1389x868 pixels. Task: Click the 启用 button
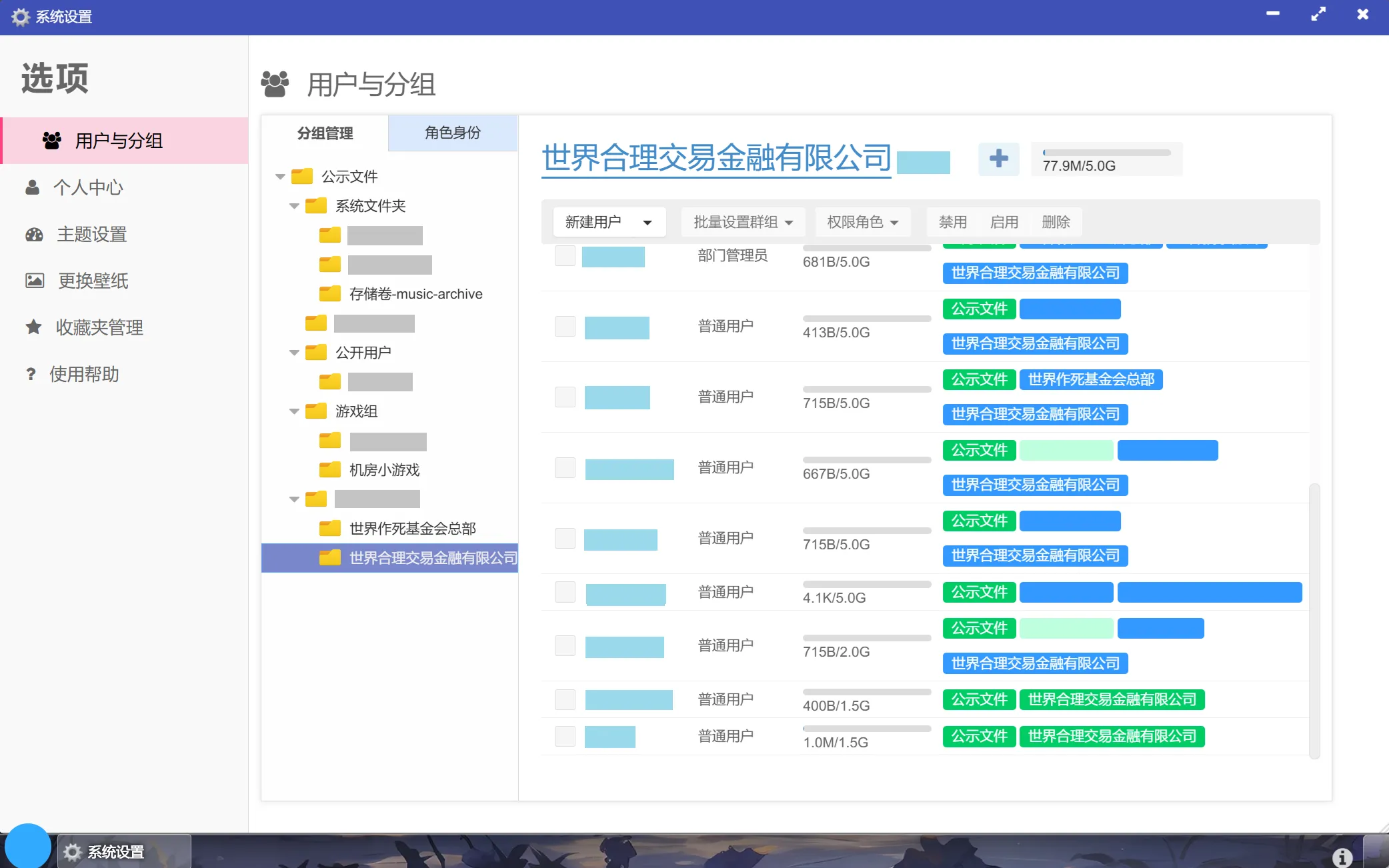[1004, 222]
